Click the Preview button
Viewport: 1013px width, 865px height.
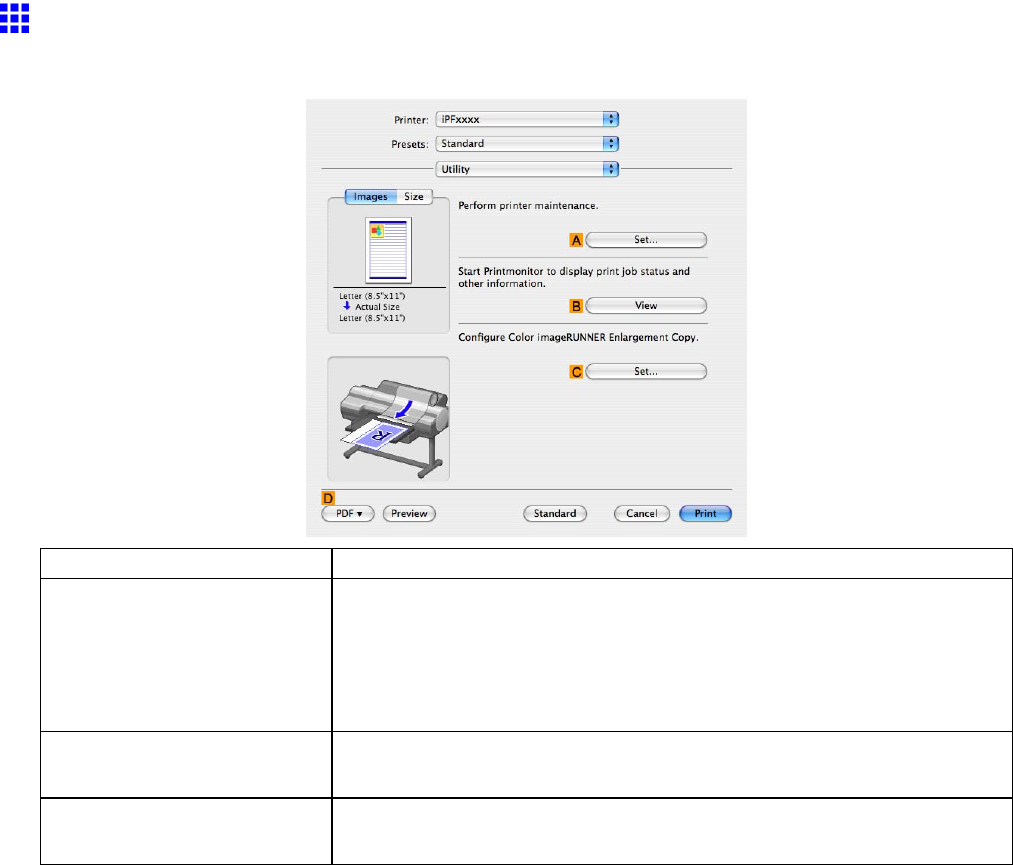coord(410,514)
